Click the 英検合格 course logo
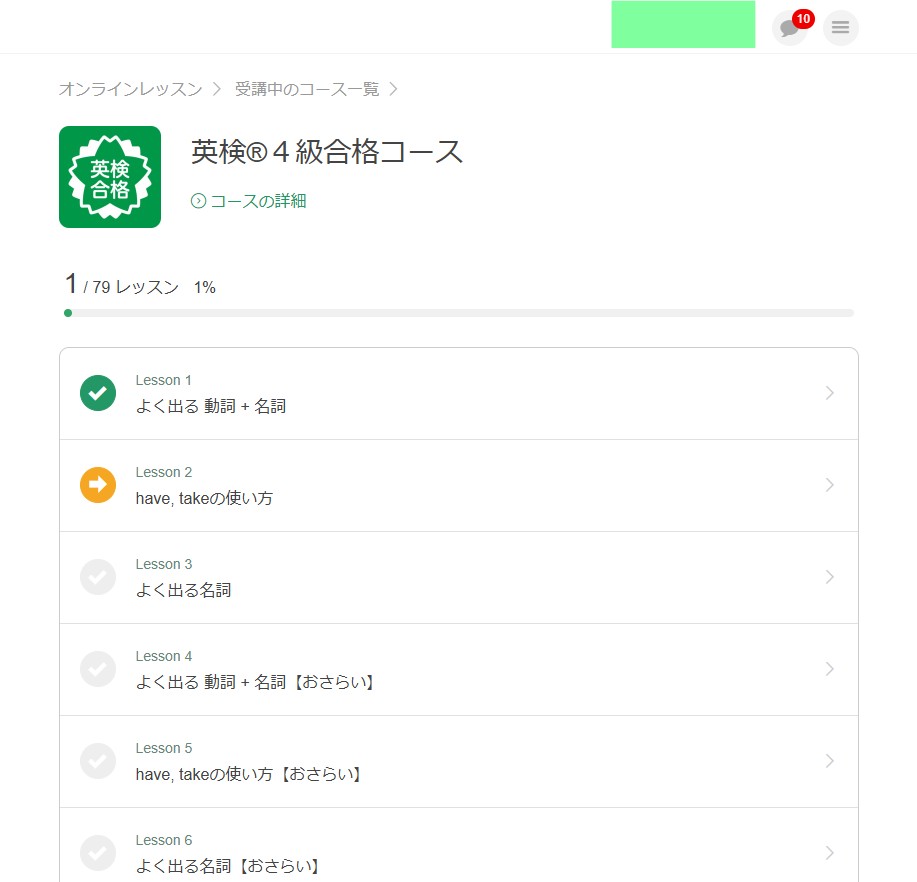The height and width of the screenshot is (882, 917). click(x=110, y=177)
